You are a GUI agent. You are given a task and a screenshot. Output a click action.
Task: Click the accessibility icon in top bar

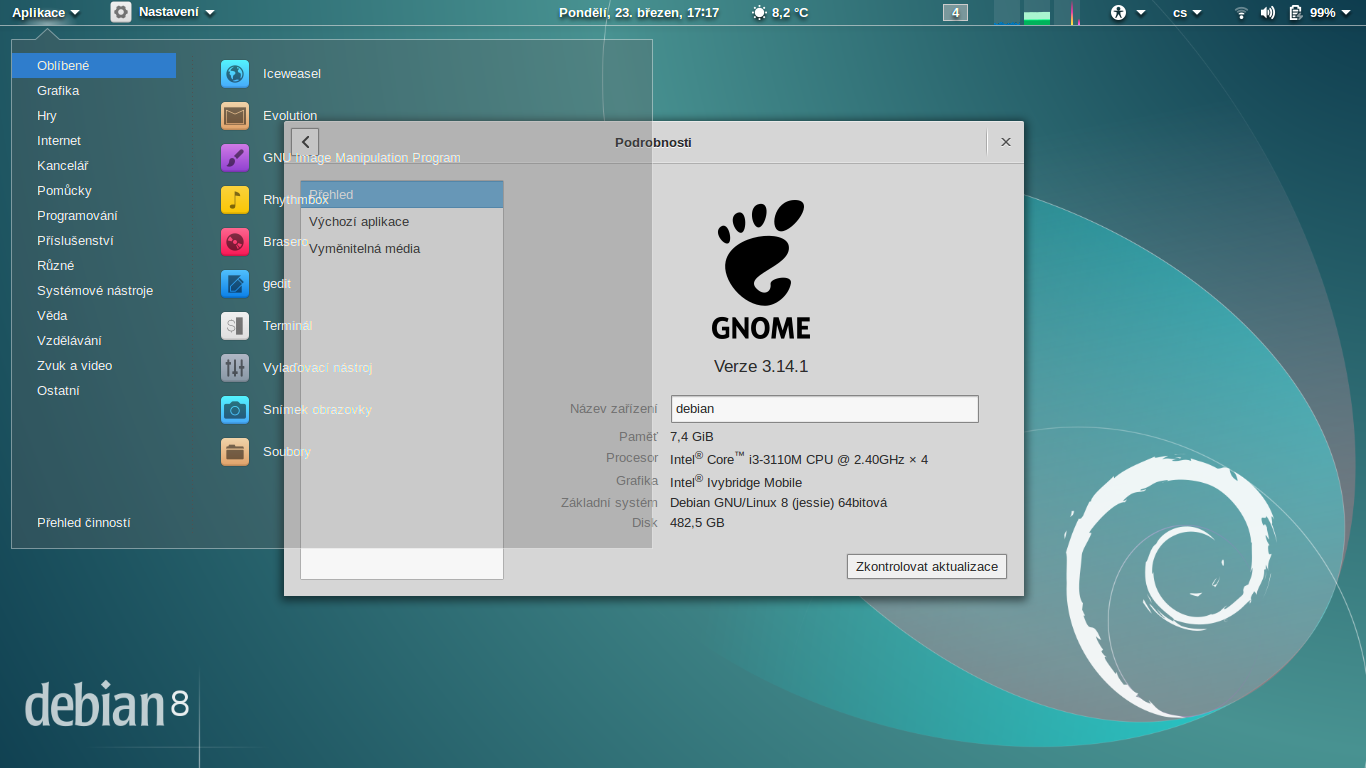click(1119, 13)
